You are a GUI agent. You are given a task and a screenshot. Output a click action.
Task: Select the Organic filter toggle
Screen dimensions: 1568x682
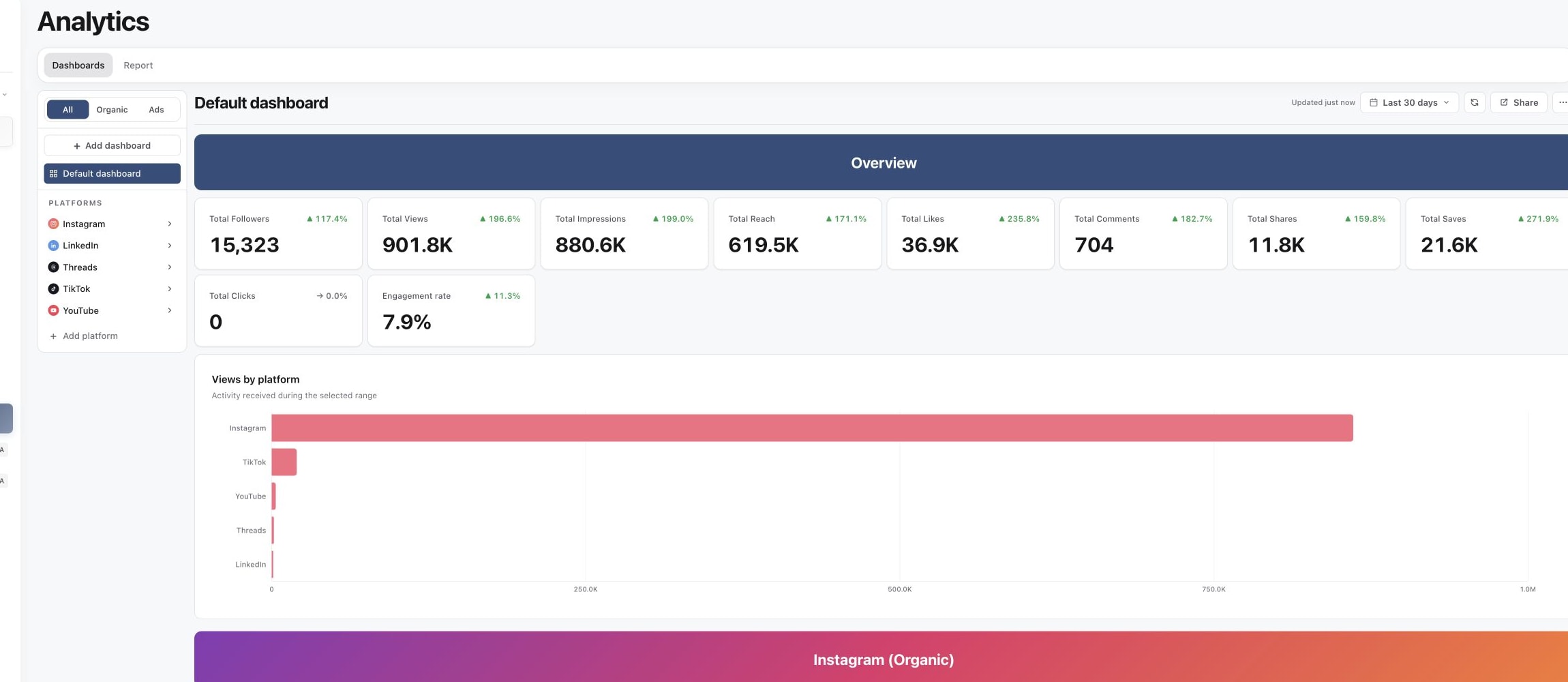coord(112,110)
